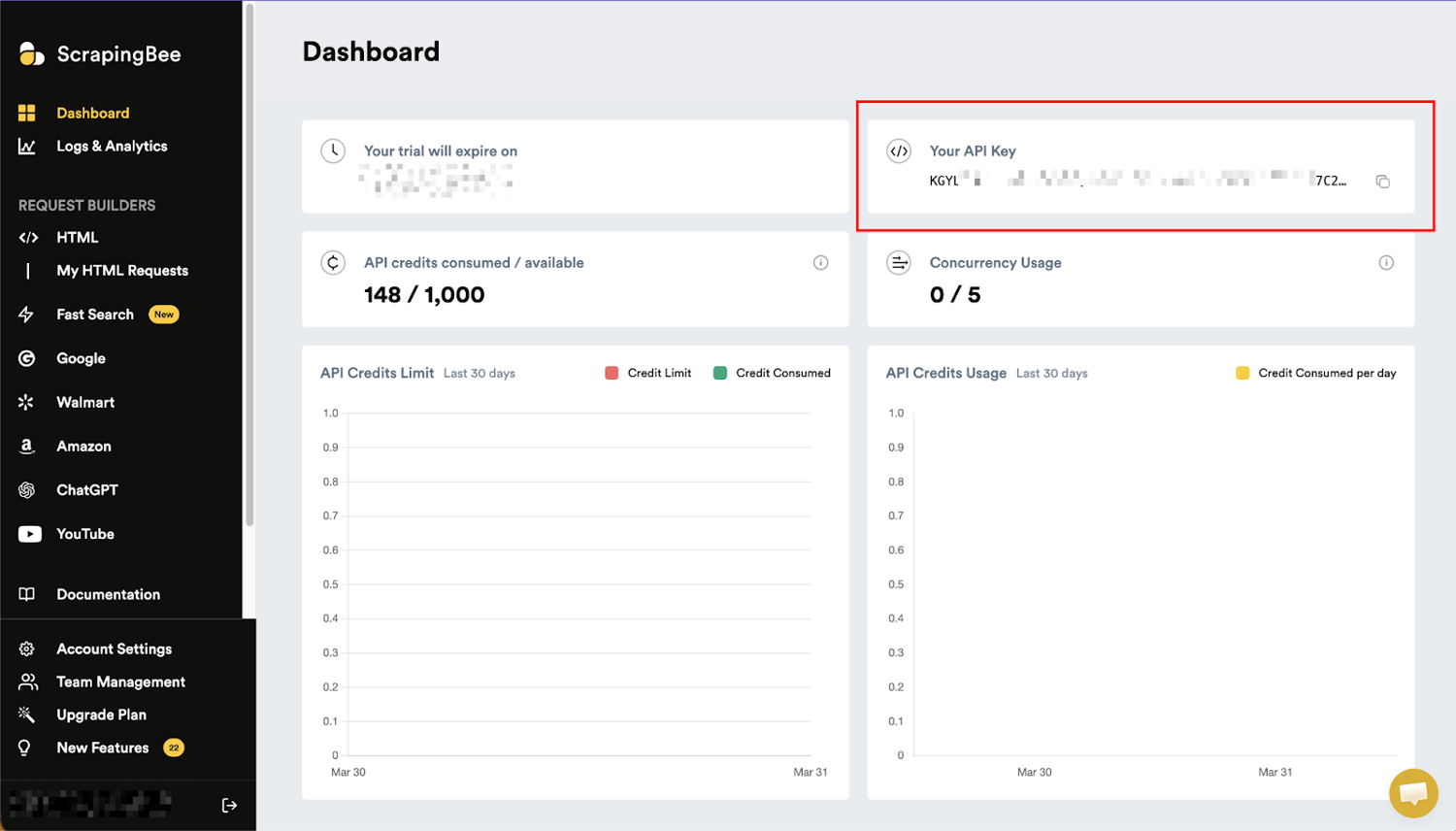Open the Upgrade Plan page

click(101, 715)
